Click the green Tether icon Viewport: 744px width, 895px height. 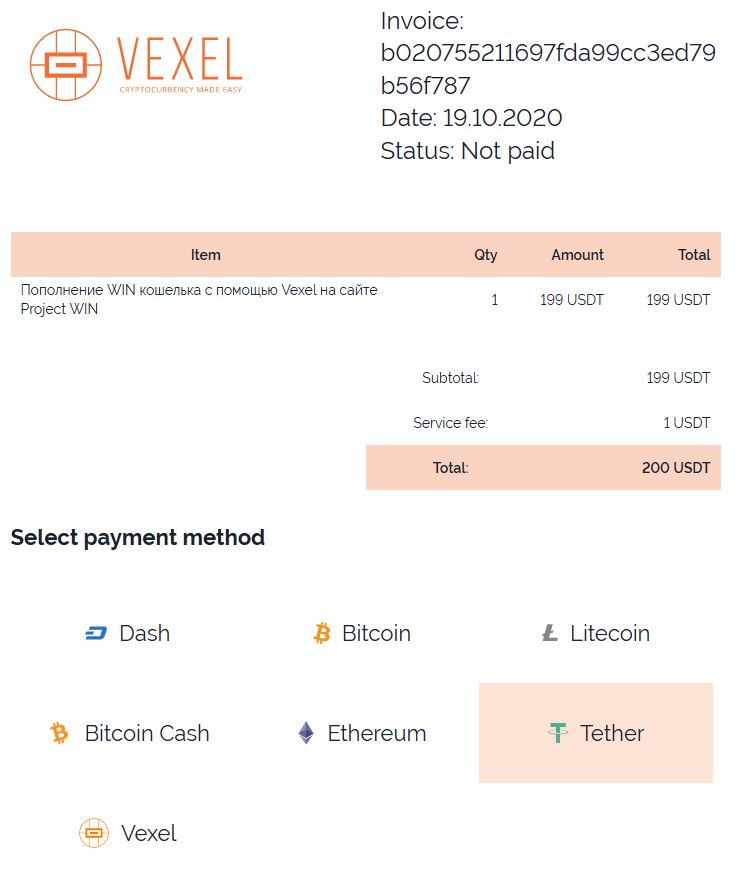click(x=558, y=733)
